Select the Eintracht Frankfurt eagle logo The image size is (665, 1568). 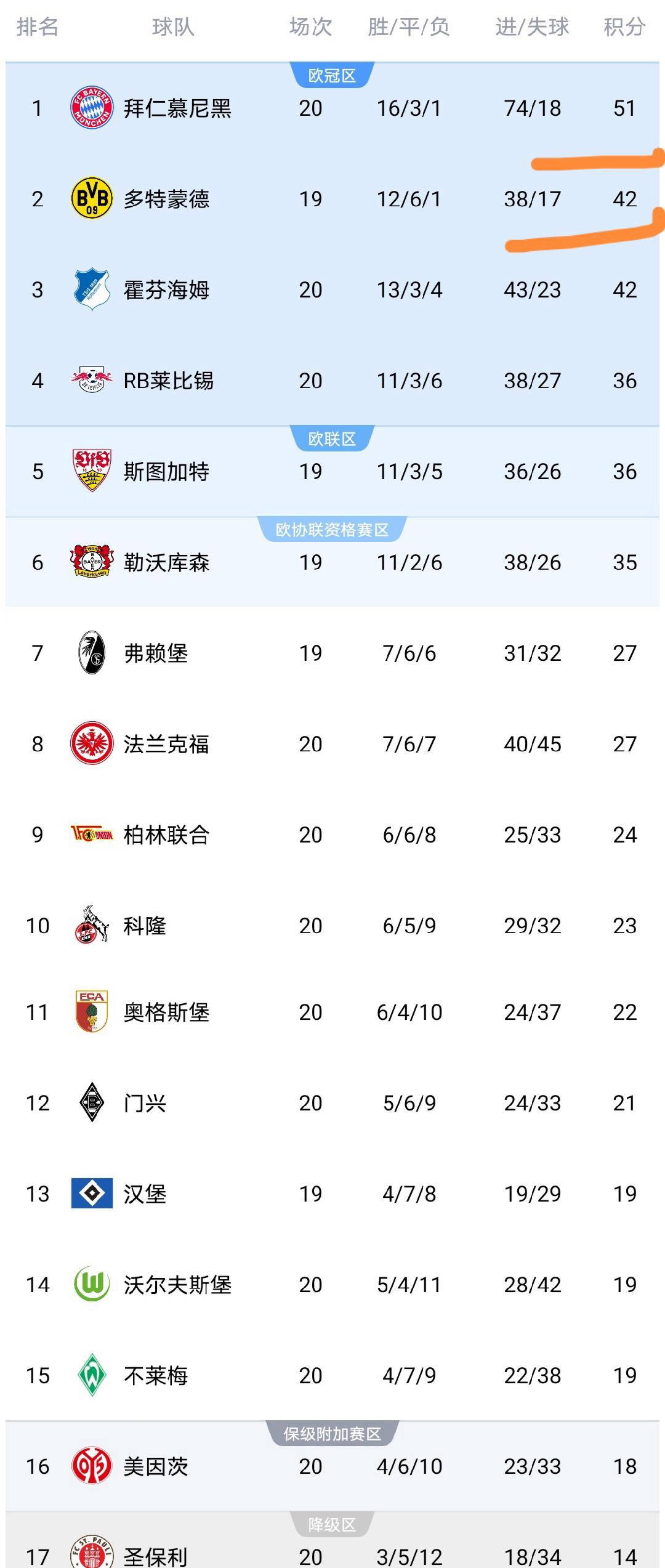pyautogui.click(x=92, y=743)
